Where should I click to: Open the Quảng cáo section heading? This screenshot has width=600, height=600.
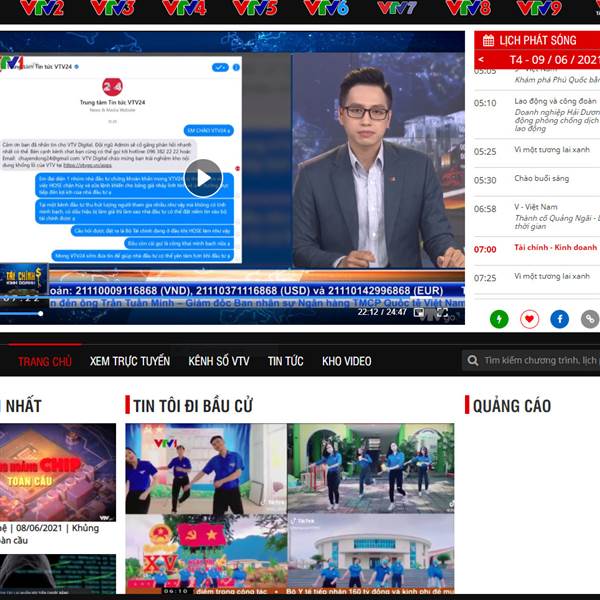point(512,406)
